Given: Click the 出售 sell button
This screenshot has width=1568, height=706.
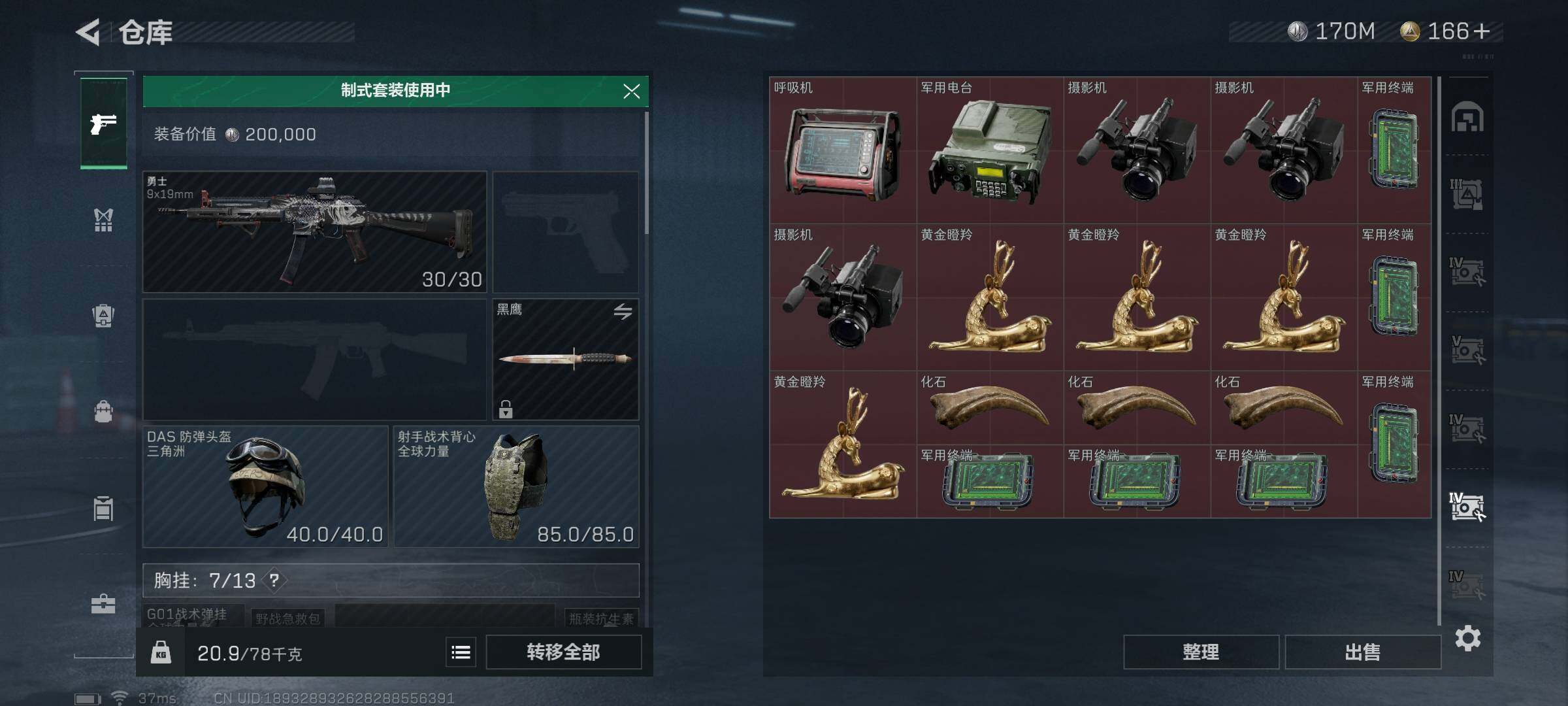Looking at the screenshot, I should [1363, 652].
